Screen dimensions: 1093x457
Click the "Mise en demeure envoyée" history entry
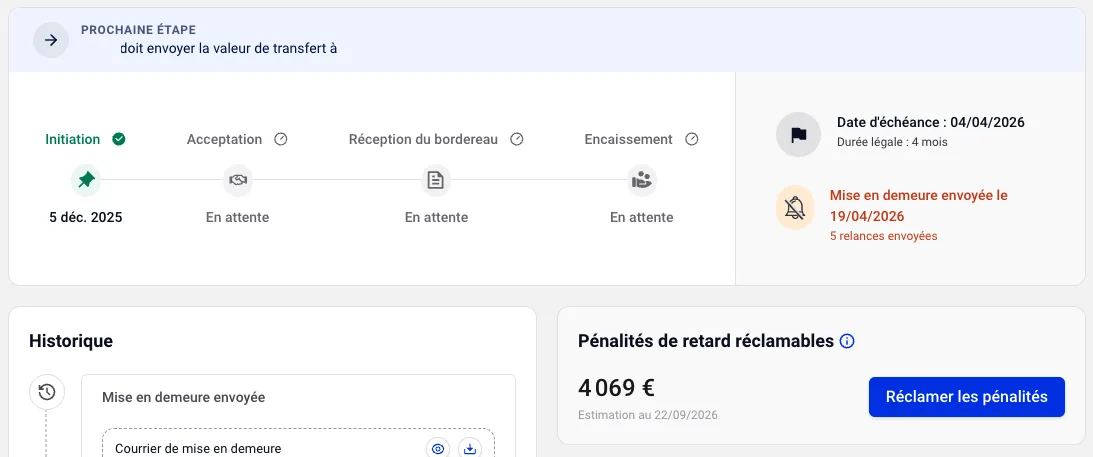183,398
